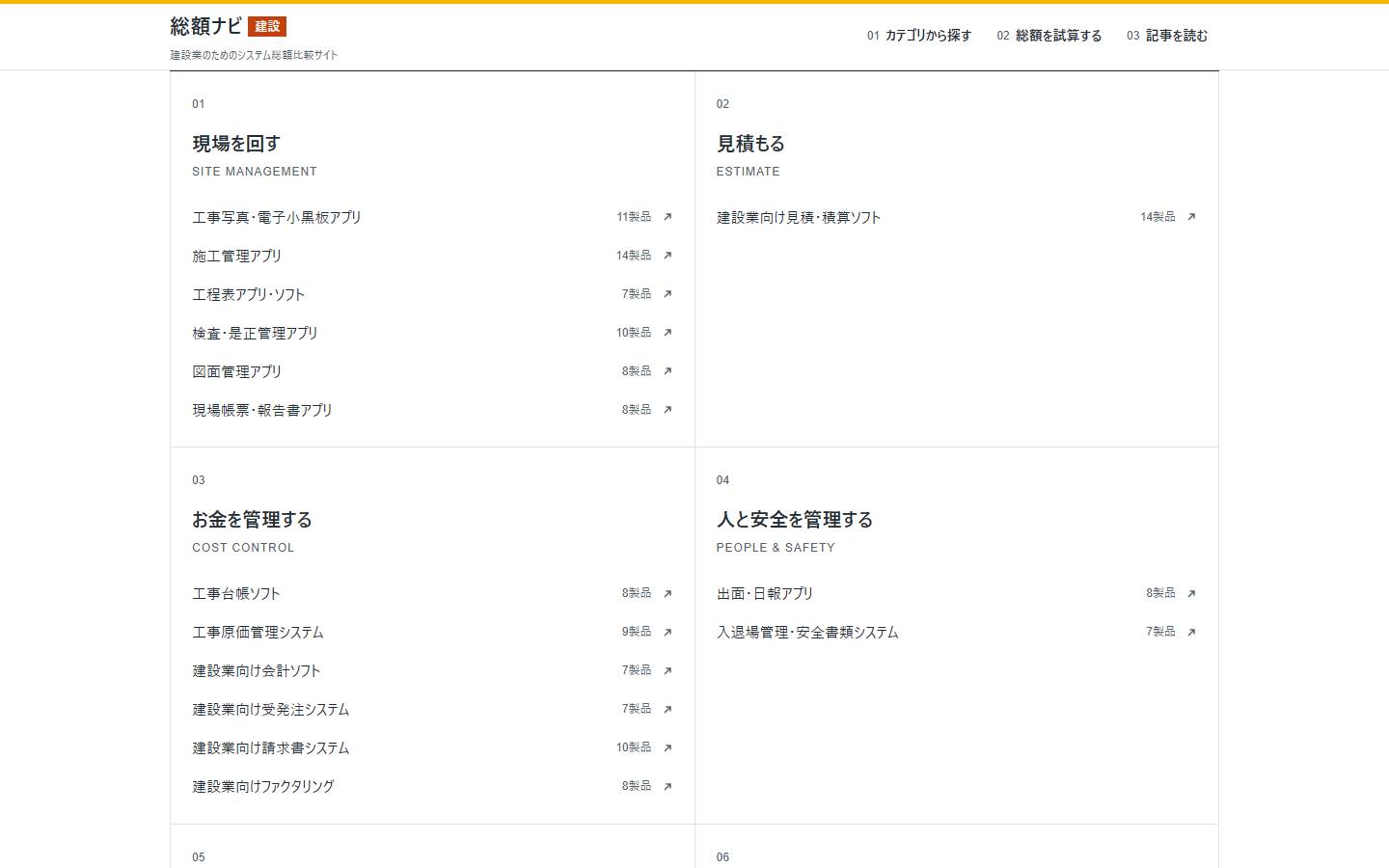The height and width of the screenshot is (868, 1389).
Task: Click the 現場を回す section heading
Action: coord(236,144)
